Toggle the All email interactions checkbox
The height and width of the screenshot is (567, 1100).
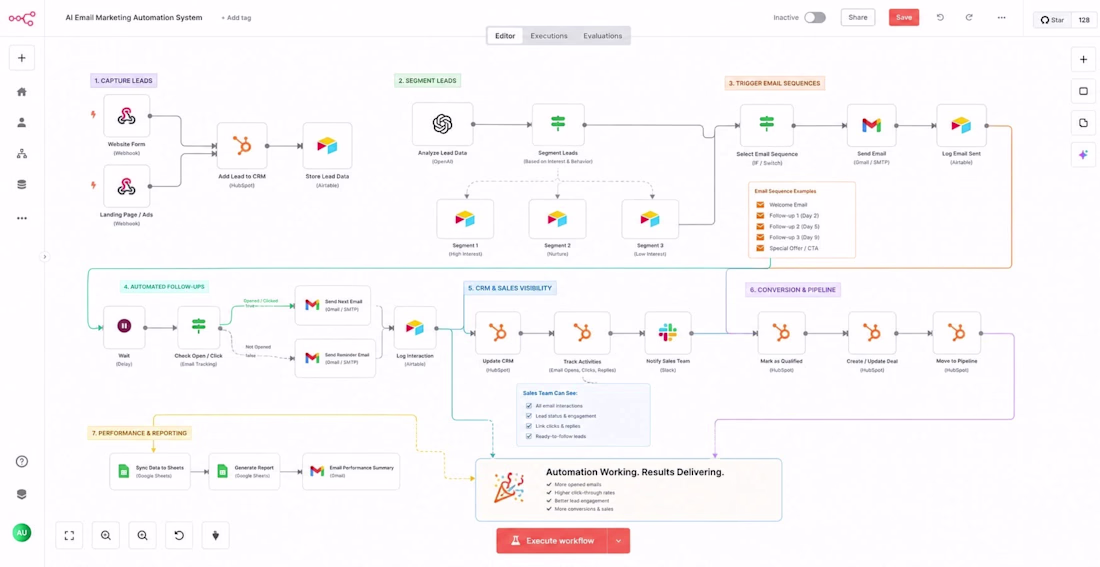(529, 406)
